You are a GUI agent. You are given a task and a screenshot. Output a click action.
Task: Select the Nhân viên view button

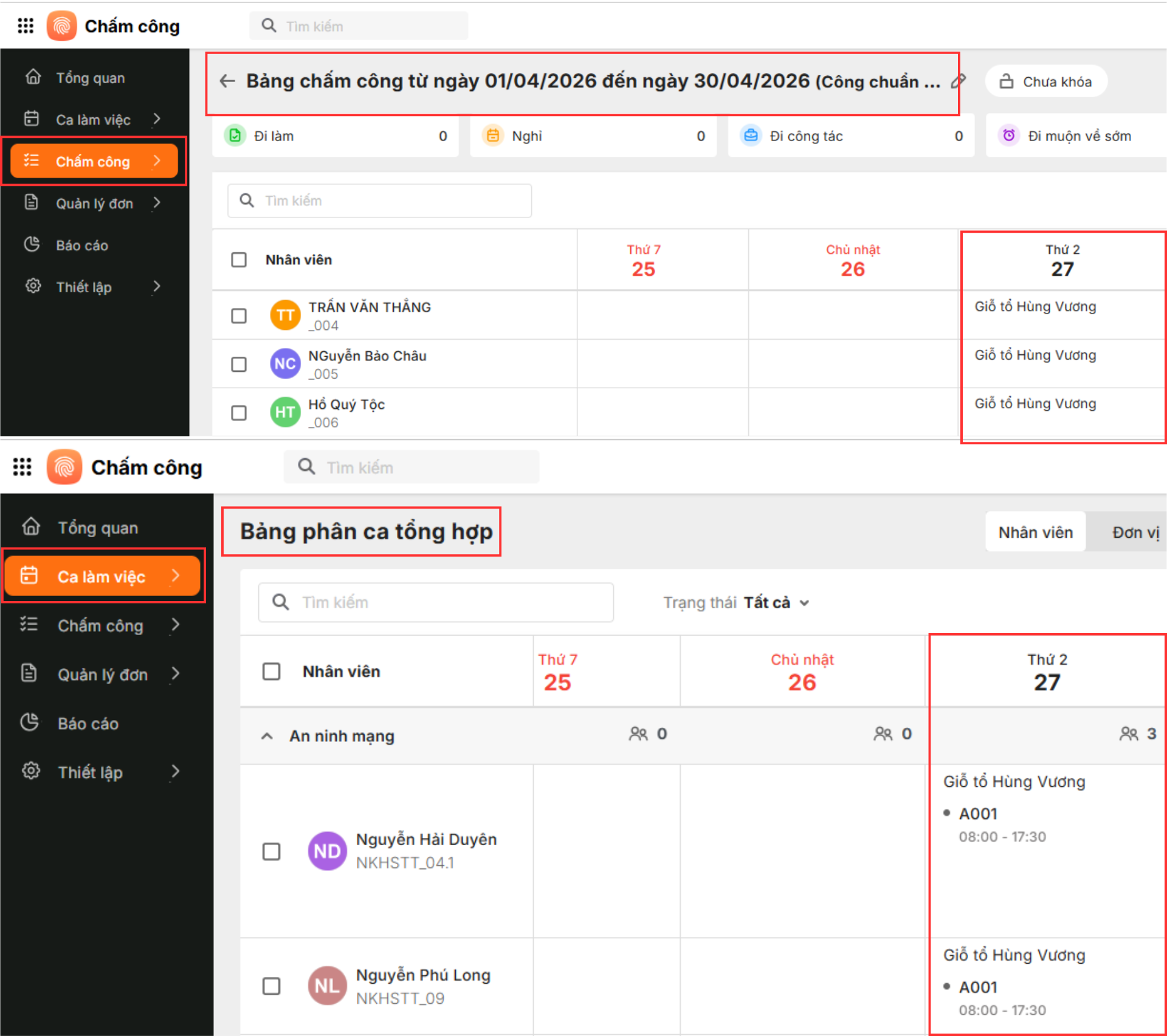(x=1035, y=532)
